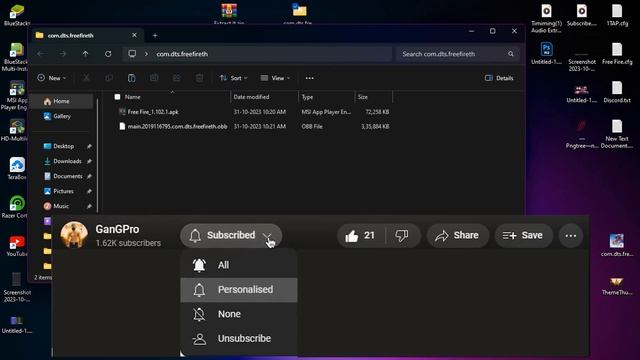The height and width of the screenshot is (360, 640).
Task: Click the Paste icon in the toolbar
Action: point(131,78)
